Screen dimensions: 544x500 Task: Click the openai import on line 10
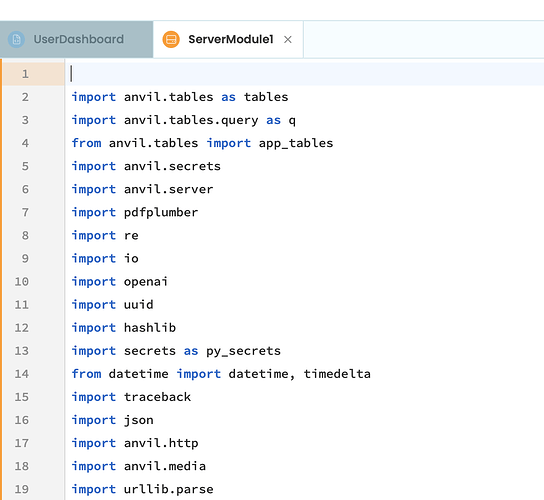click(146, 281)
